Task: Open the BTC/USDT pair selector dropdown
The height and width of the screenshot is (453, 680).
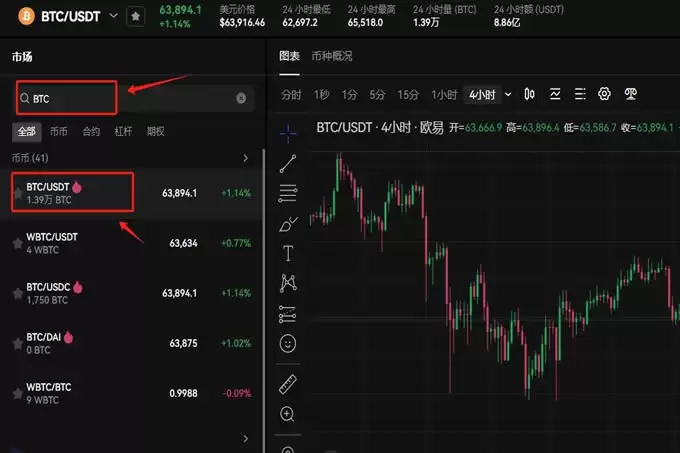Action: [x=113, y=16]
